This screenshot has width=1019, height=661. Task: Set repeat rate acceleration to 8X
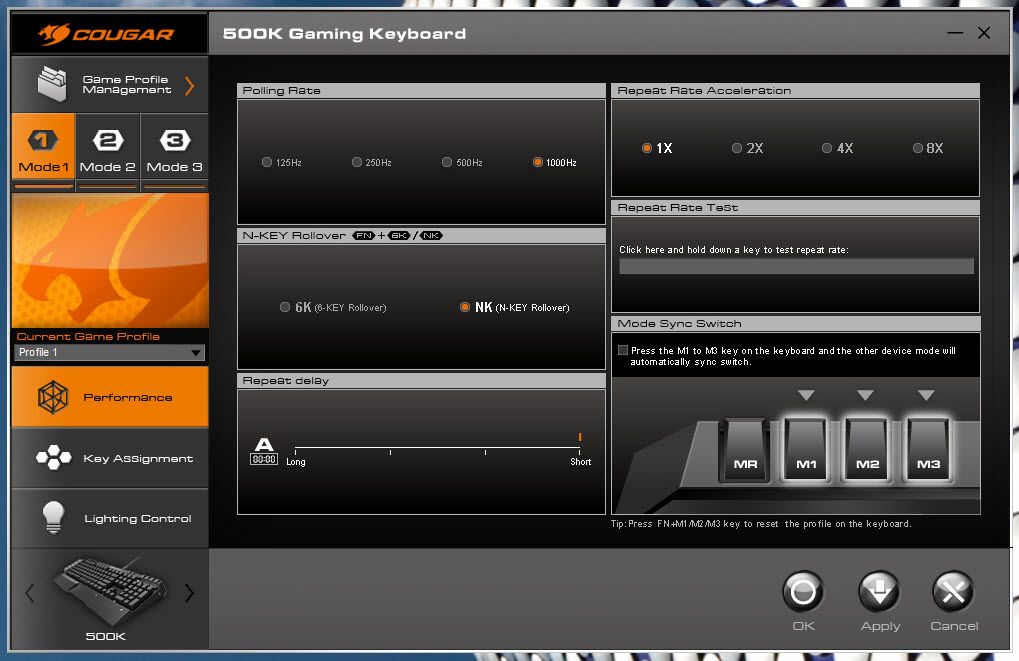[918, 148]
